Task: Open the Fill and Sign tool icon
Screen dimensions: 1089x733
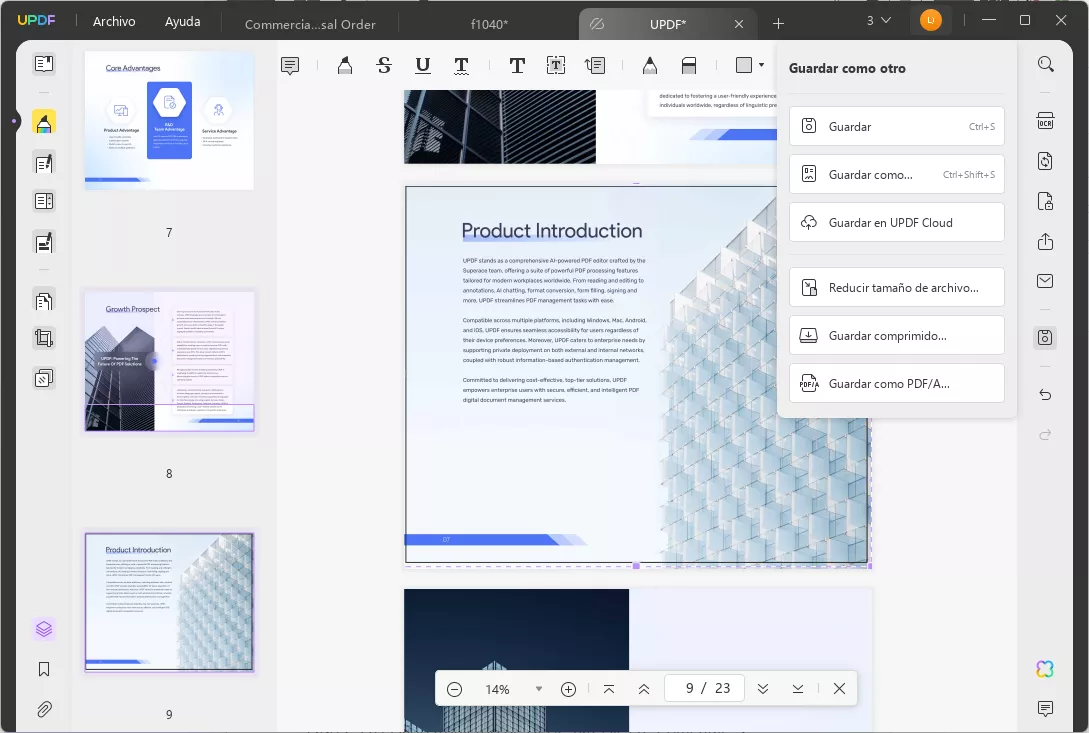Action: tap(44, 242)
